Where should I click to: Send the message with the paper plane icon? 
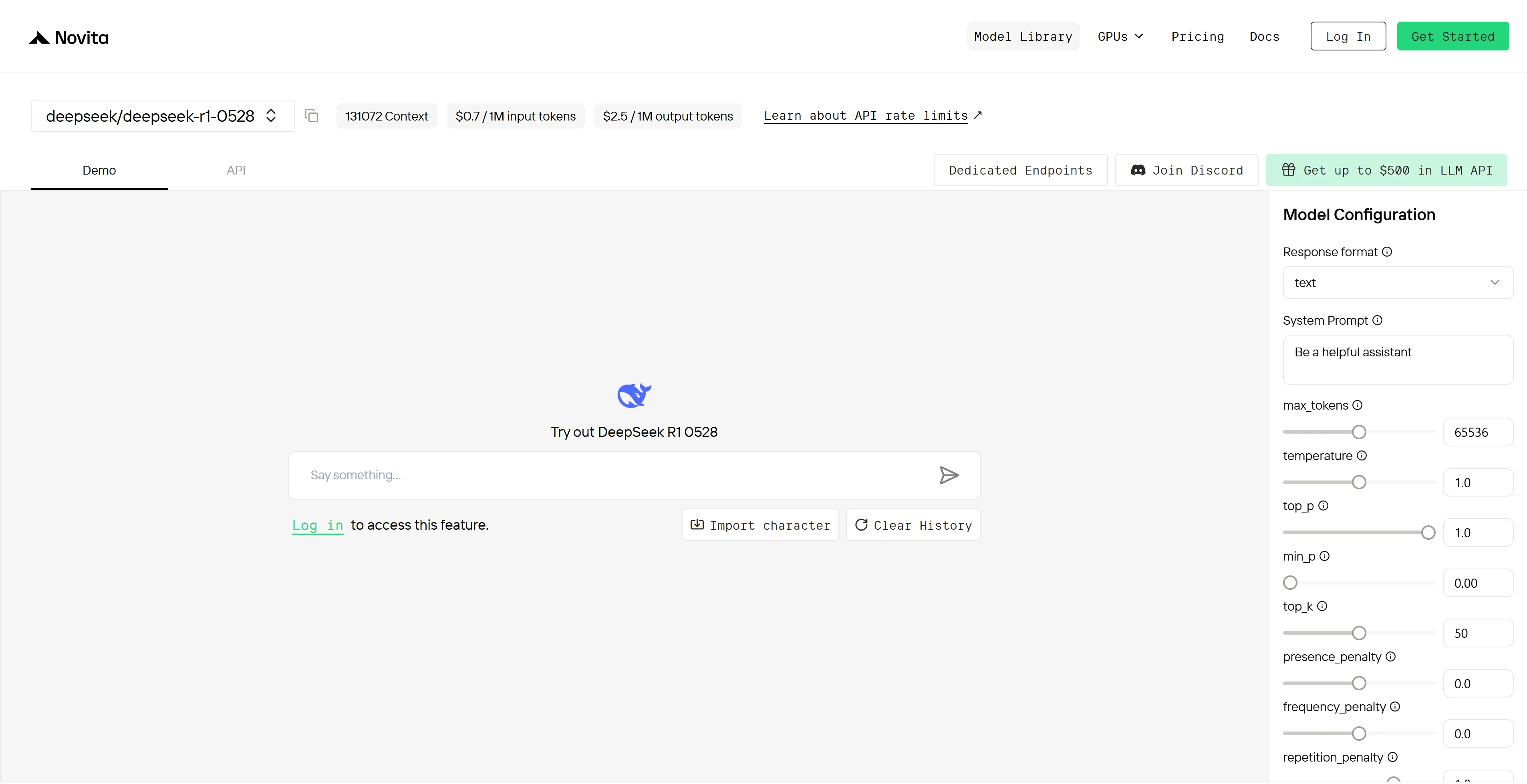click(x=949, y=475)
